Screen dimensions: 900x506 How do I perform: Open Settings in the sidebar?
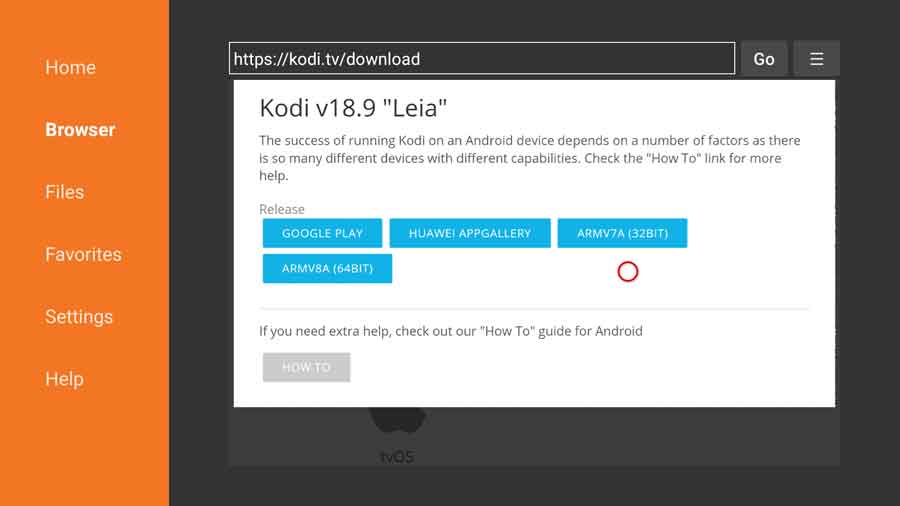(x=79, y=317)
